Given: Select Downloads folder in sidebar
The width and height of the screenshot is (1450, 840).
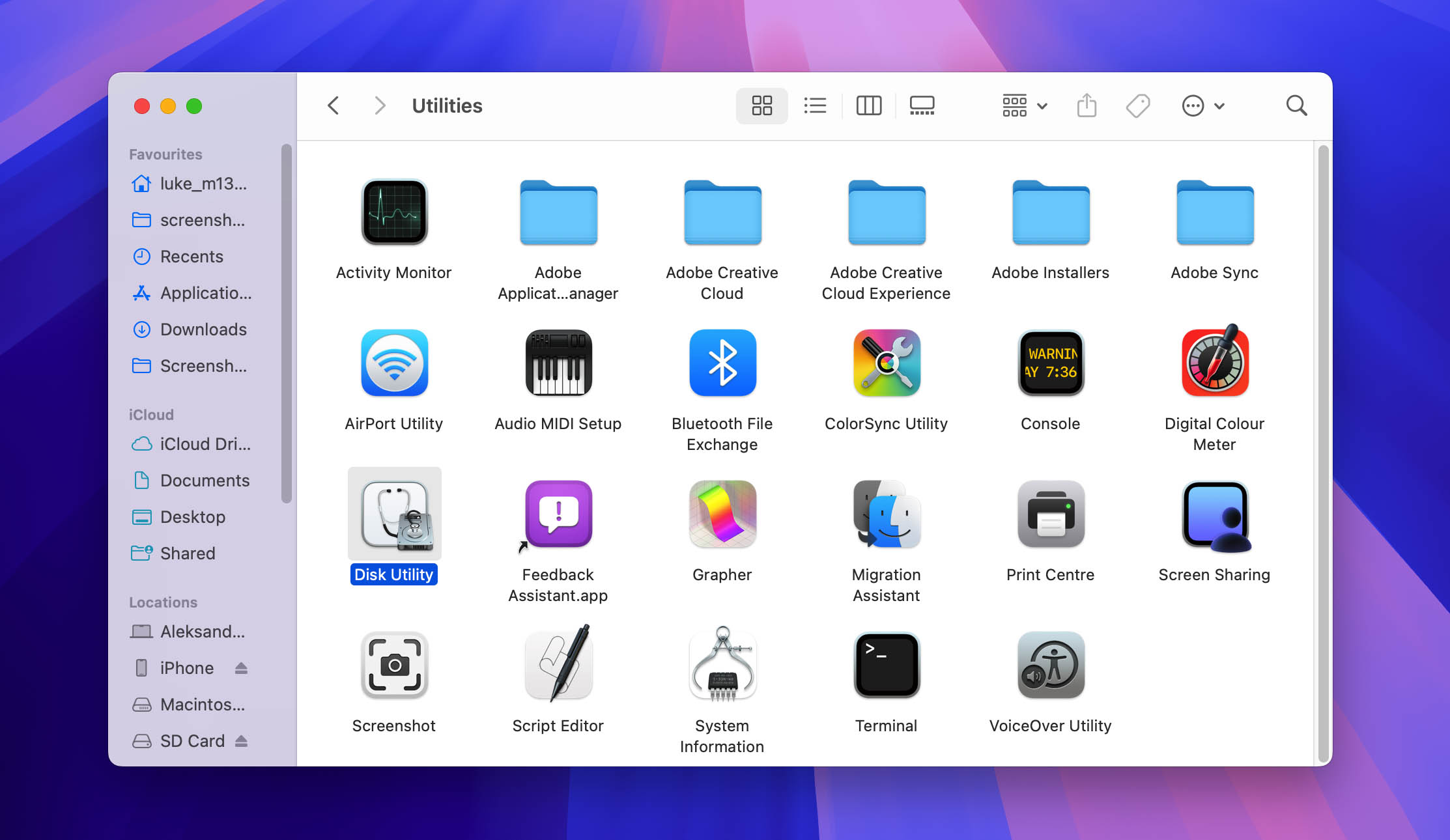Looking at the screenshot, I should 204,329.
